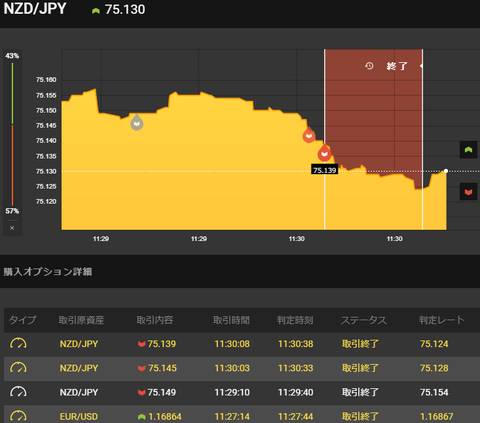Click the red down-arrow Low button
The width and height of the screenshot is (480, 423).
pos(468,192)
